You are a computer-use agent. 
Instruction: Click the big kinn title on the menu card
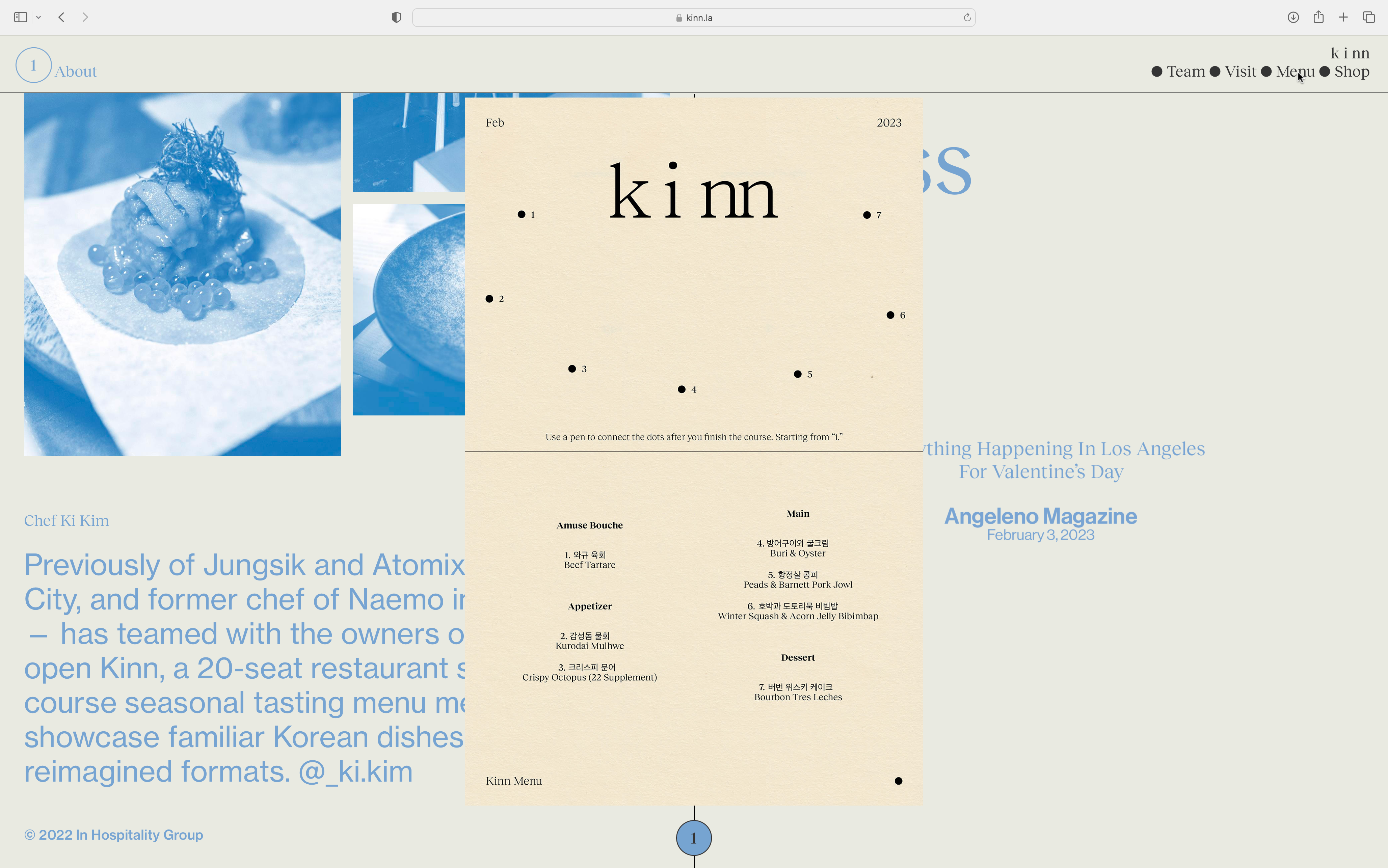coord(693,191)
